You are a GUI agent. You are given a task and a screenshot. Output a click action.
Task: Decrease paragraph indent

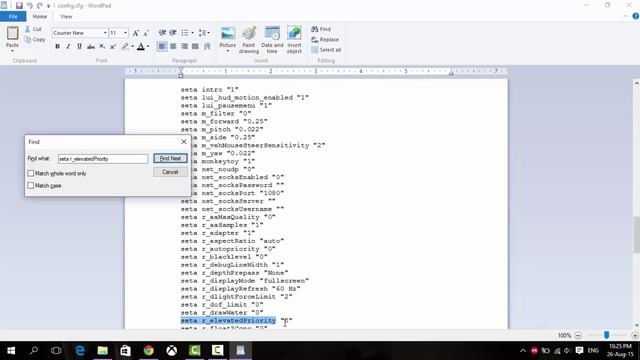(162, 33)
